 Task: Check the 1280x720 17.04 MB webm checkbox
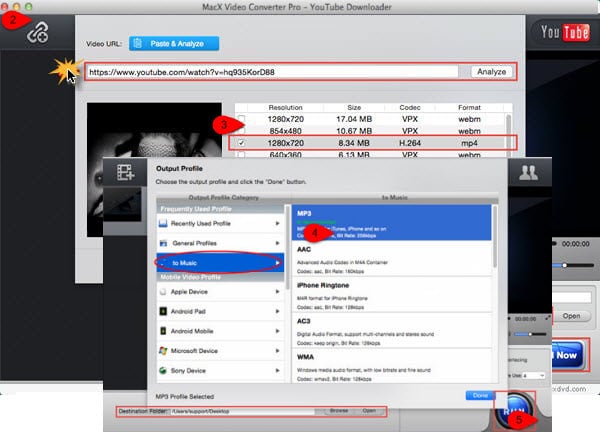coord(241,119)
